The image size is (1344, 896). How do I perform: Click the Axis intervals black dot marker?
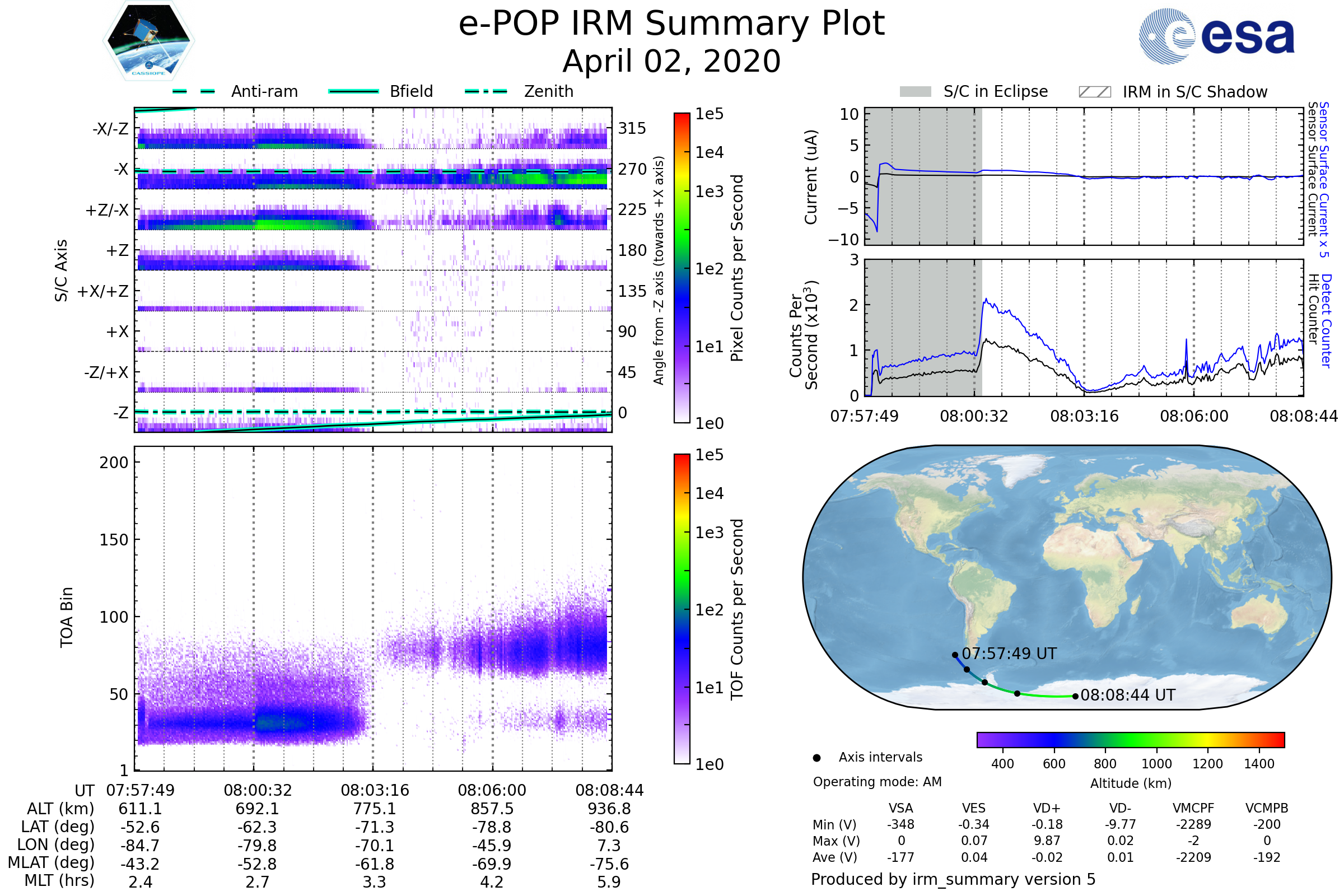pos(816,758)
